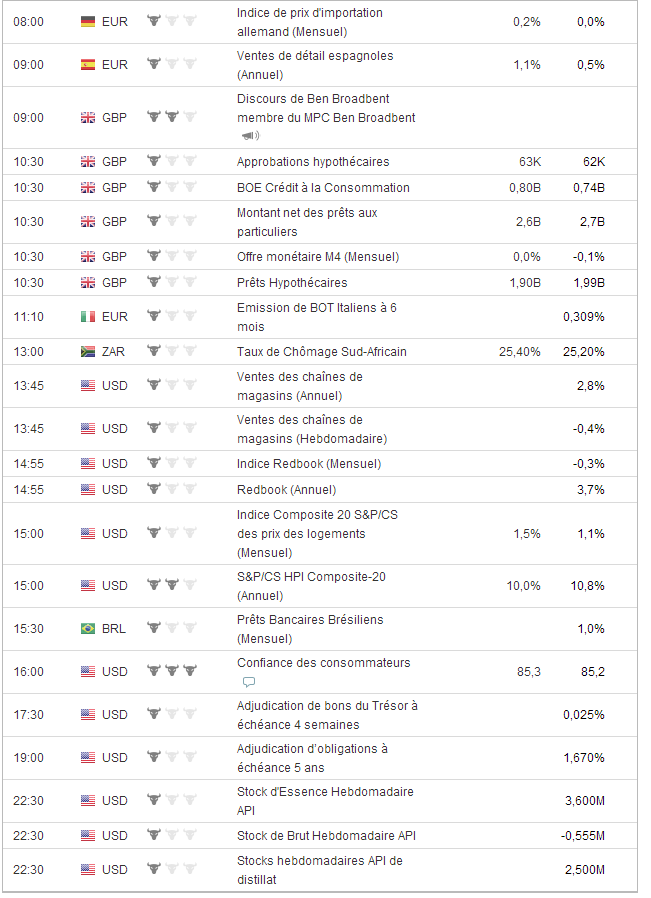Click the 1,670% value in the 19:00 row
The image size is (651, 898).
click(584, 757)
